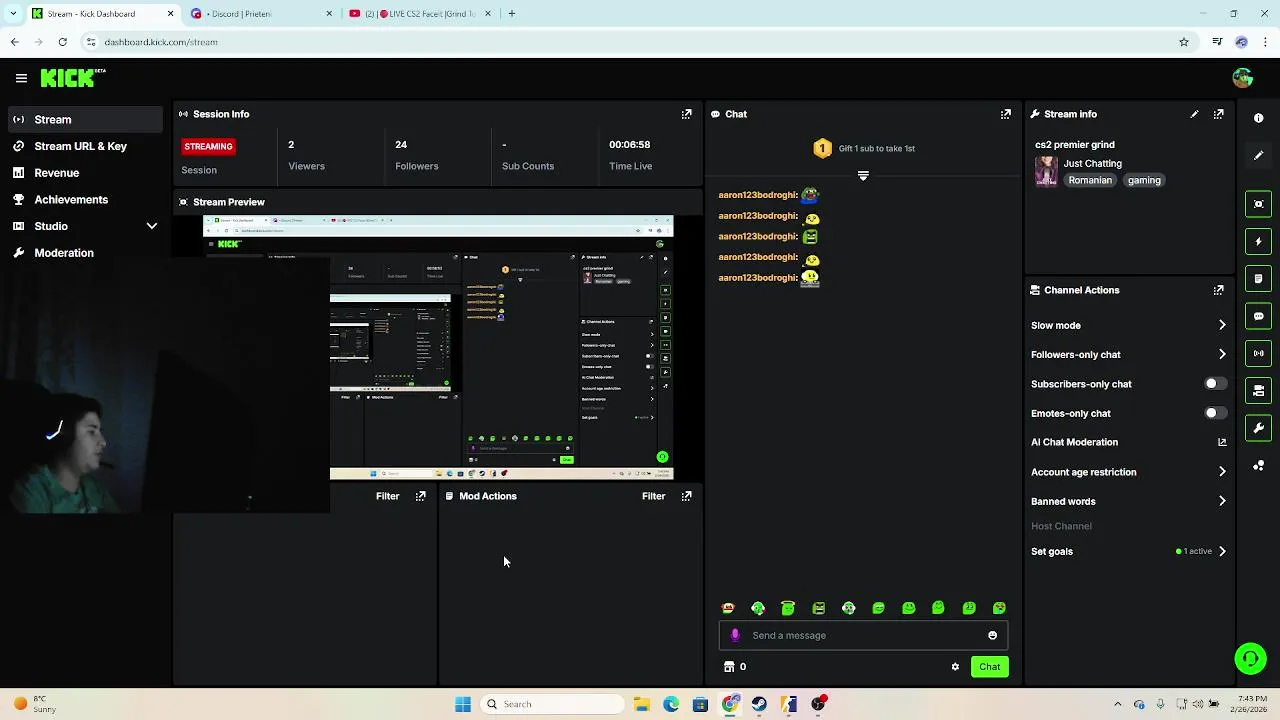This screenshot has width=1280, height=720.
Task: Click the three-dots cluster icon in sidebar
Action: (1258, 466)
